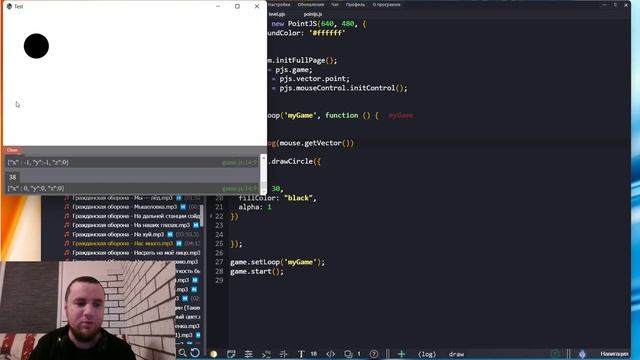The image size is (640, 360).
Task: Click font size value 18 in toolbar
Action: tap(313, 354)
